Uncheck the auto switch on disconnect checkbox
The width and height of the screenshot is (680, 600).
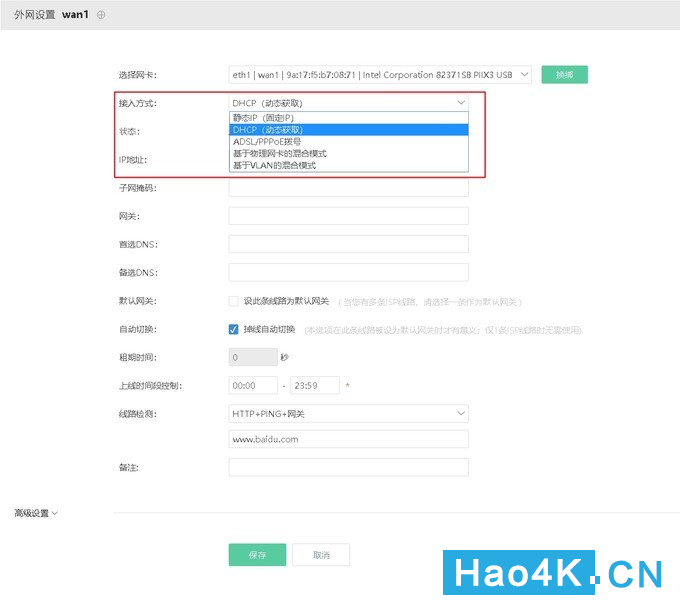coord(234,329)
